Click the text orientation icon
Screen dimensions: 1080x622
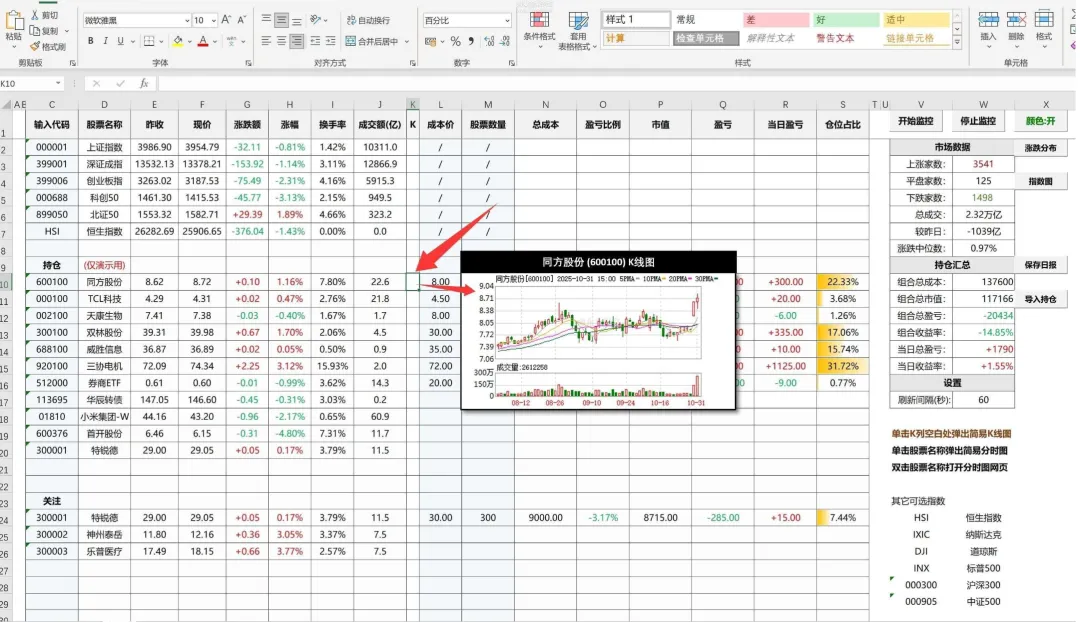(315, 20)
